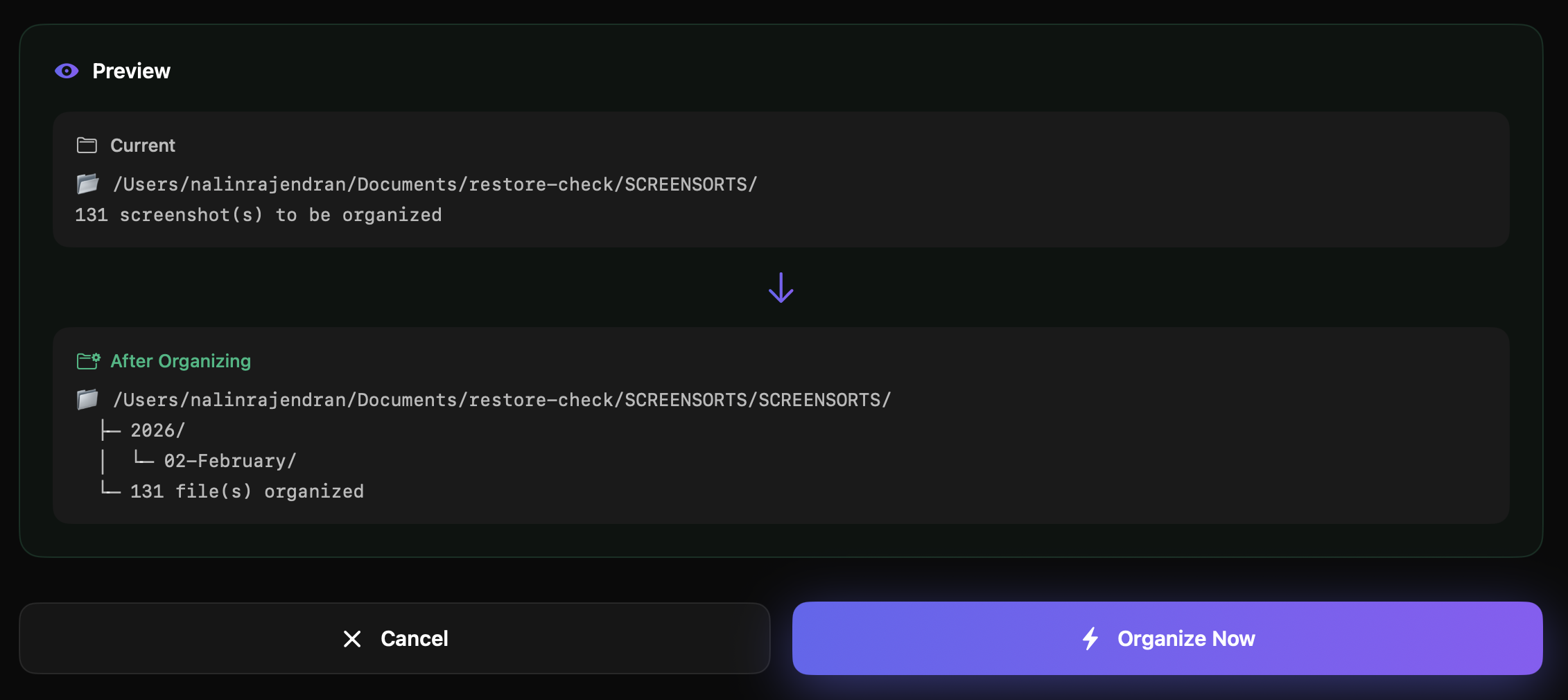
Task: Select the 2026/ folder tree entry
Action: [158, 430]
